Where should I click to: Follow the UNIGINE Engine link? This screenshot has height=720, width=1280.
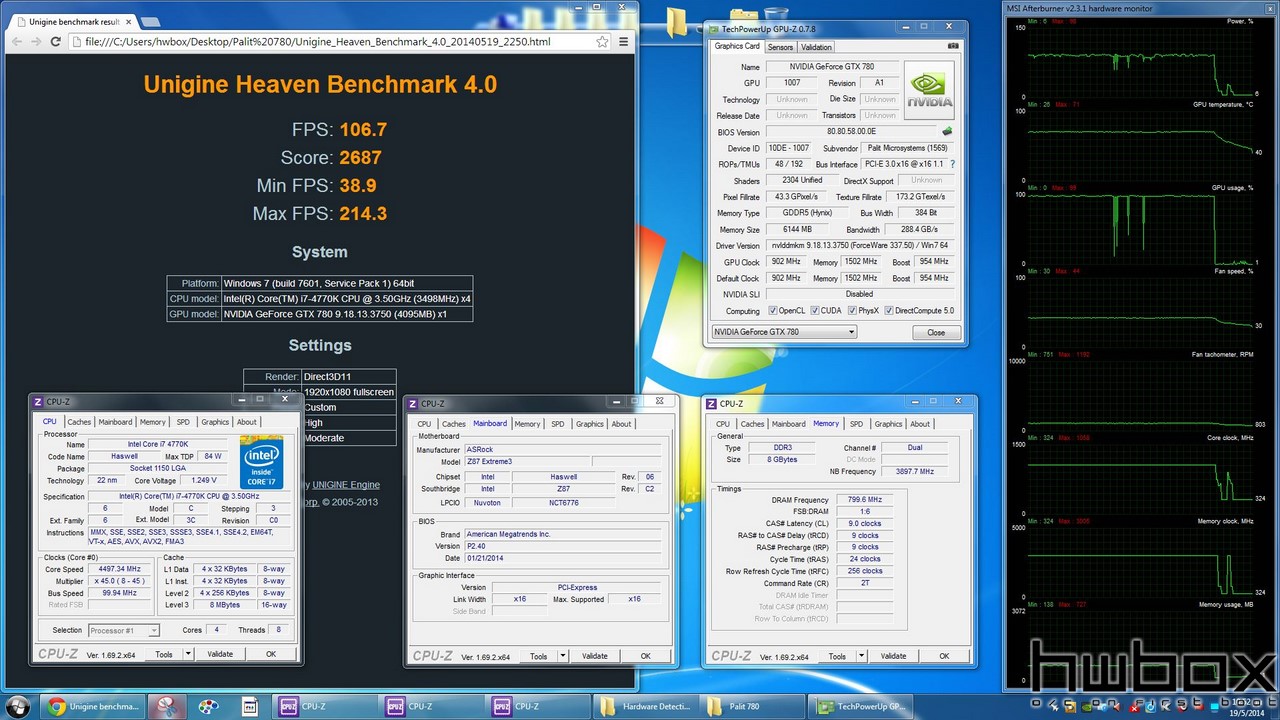pyautogui.click(x=345, y=485)
